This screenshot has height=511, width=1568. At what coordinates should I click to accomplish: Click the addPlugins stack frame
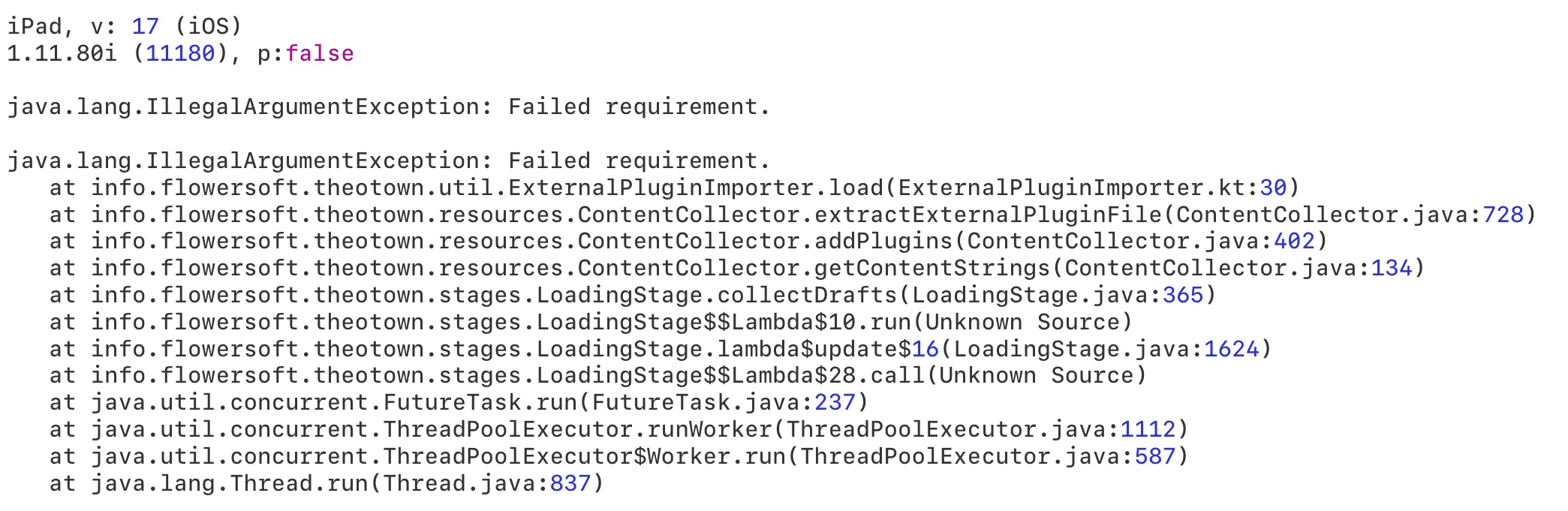688,241
